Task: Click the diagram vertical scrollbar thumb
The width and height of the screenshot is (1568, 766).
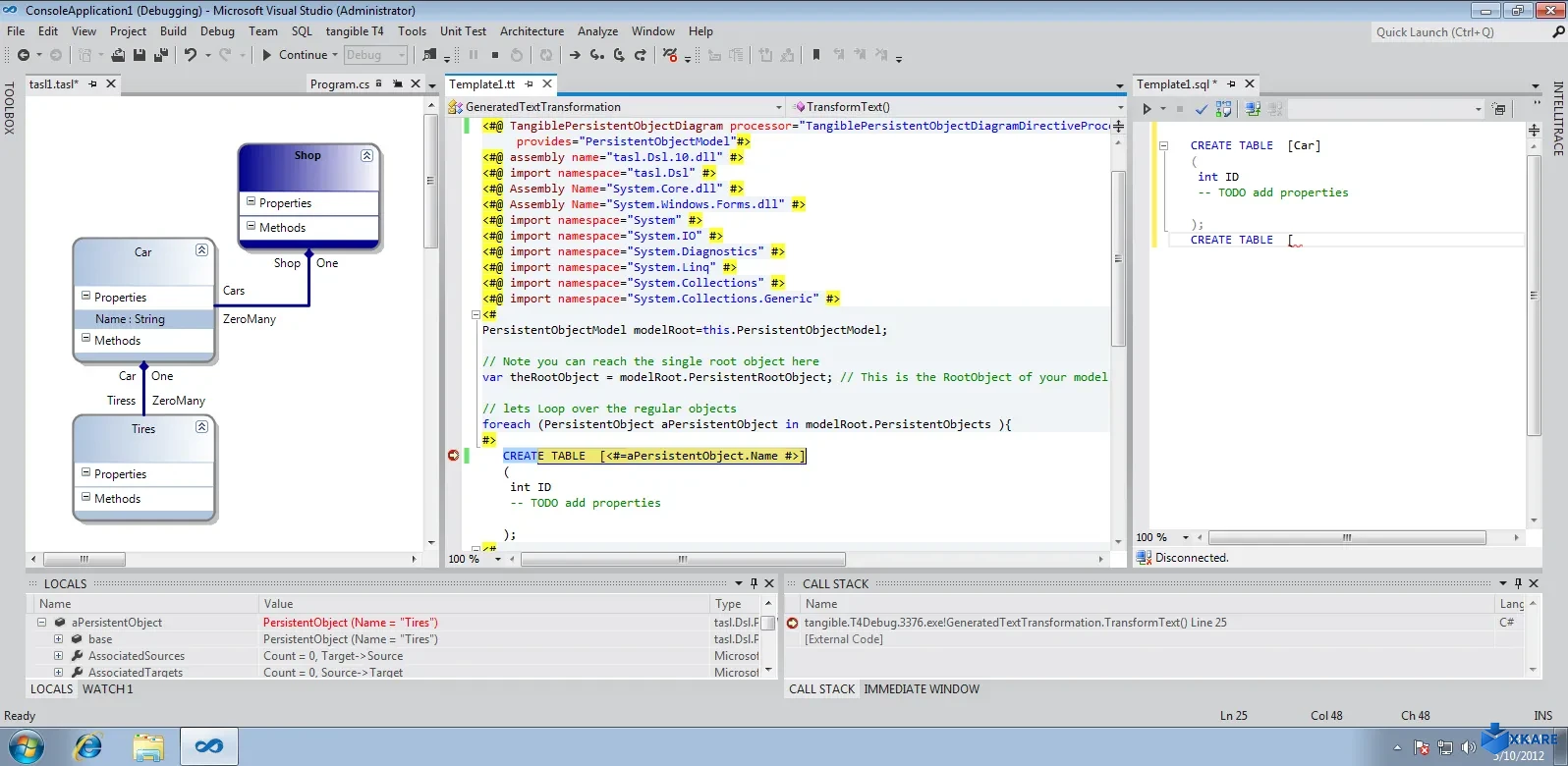Action: coord(430,182)
